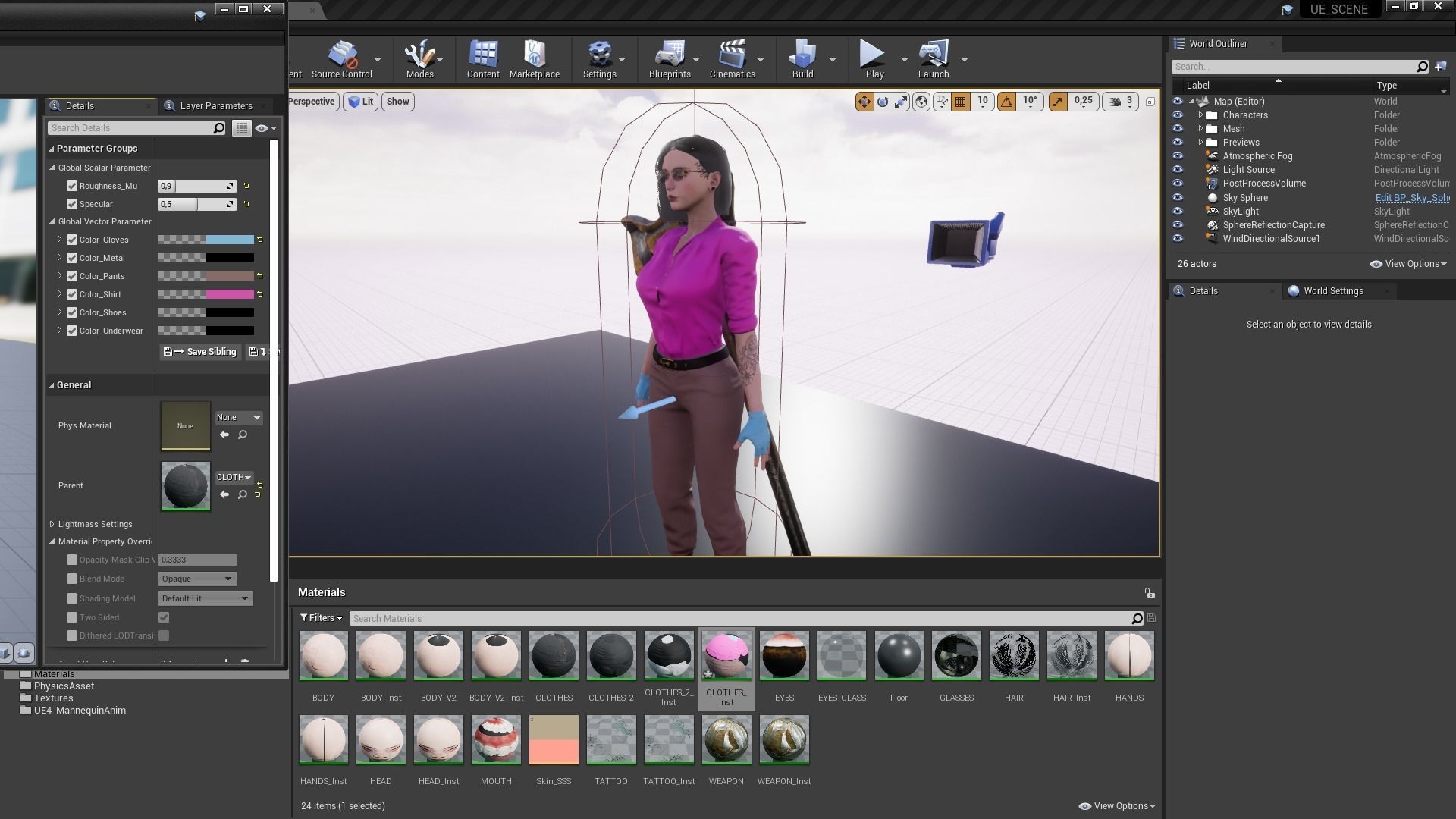Use selected asset arrow for Phys Material
Viewport: 1456px width, 819px height.
pos(224,435)
